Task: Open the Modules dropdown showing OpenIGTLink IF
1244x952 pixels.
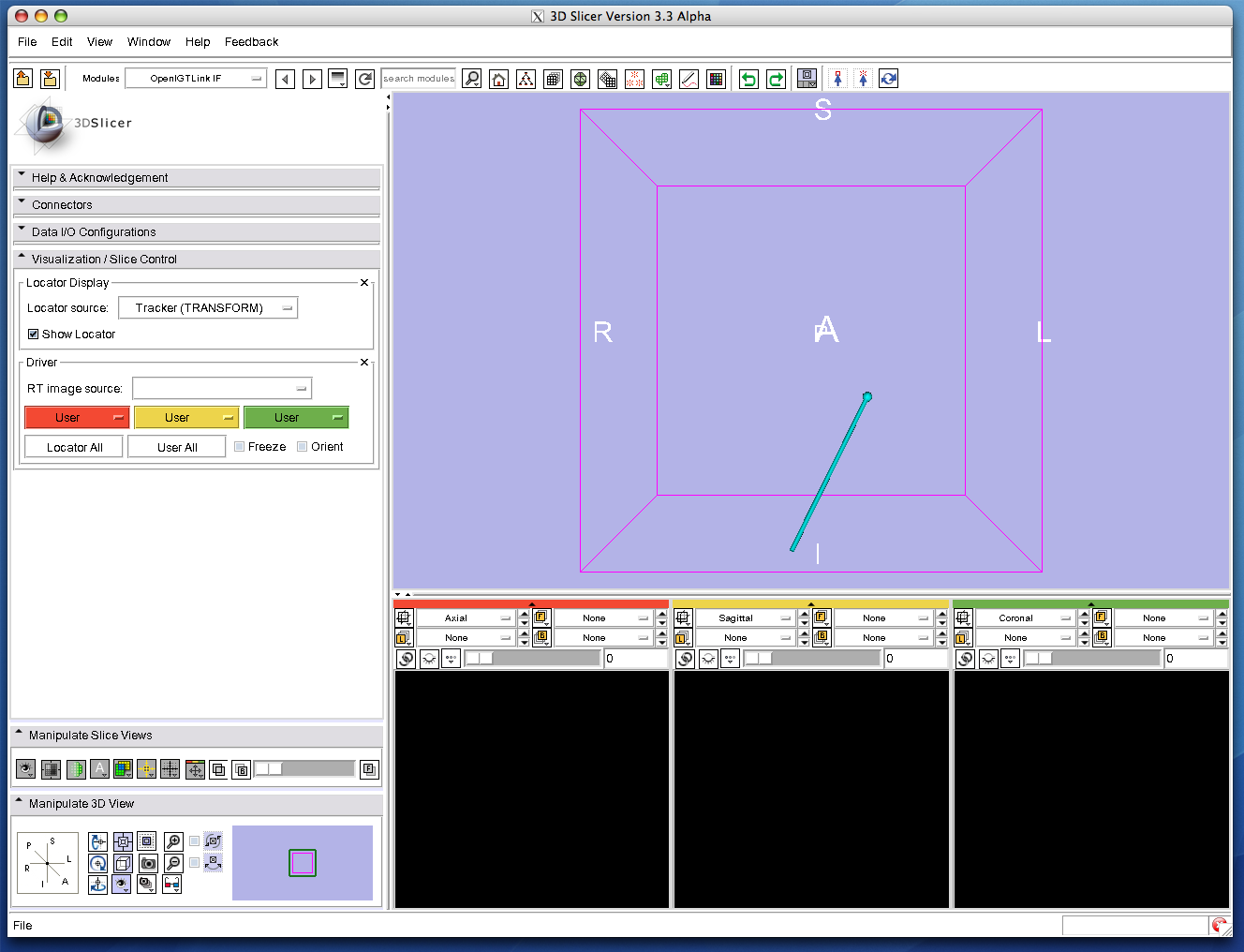Action: 196,79
